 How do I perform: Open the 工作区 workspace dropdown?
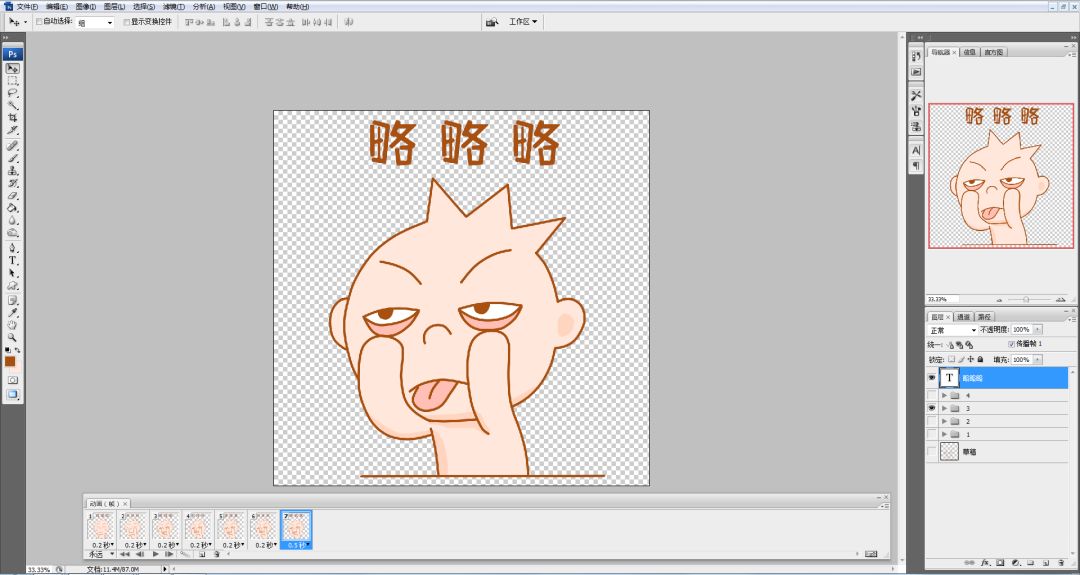[x=523, y=21]
